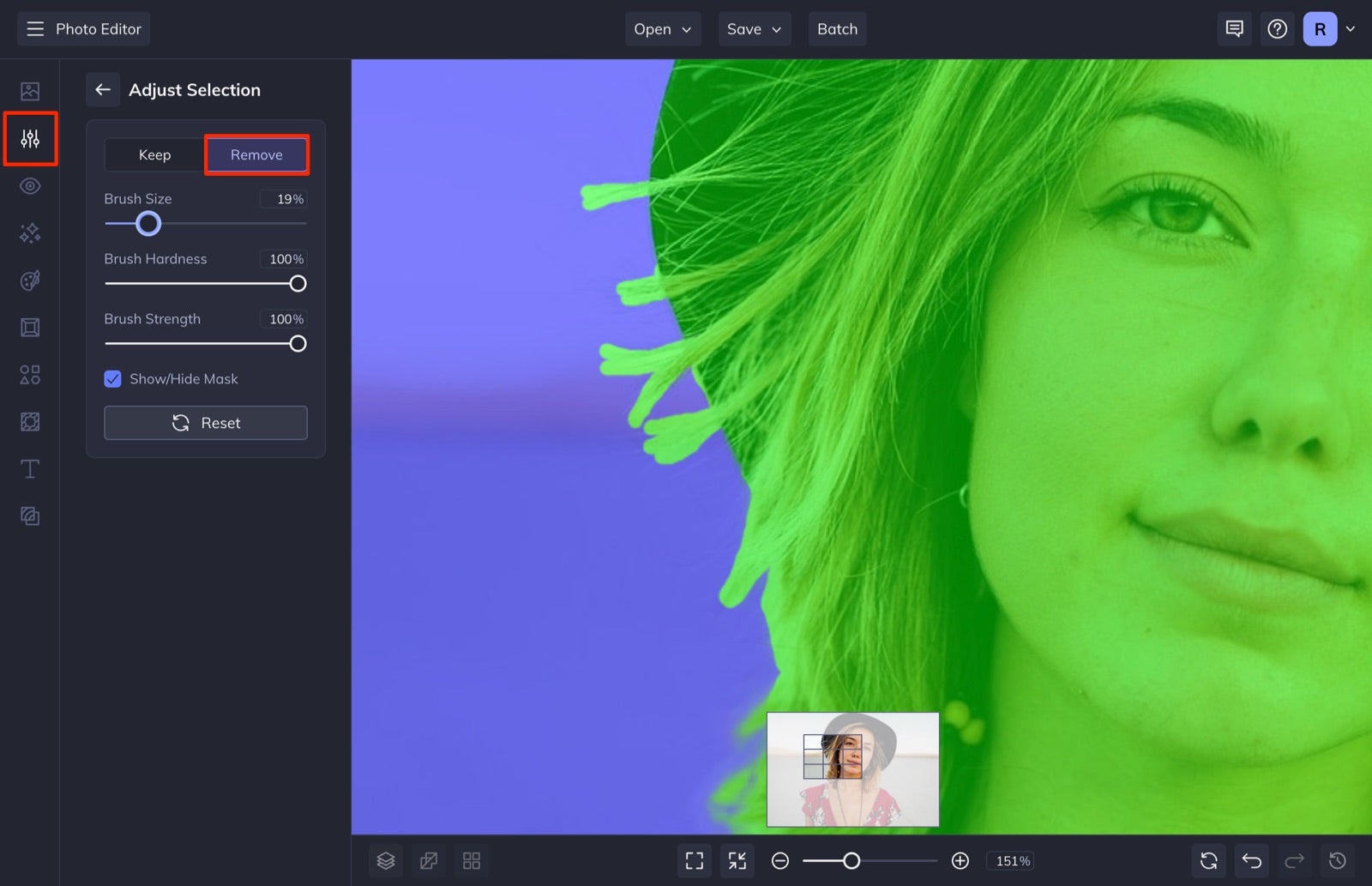Undo the last action
The image size is (1372, 886).
point(1251,860)
